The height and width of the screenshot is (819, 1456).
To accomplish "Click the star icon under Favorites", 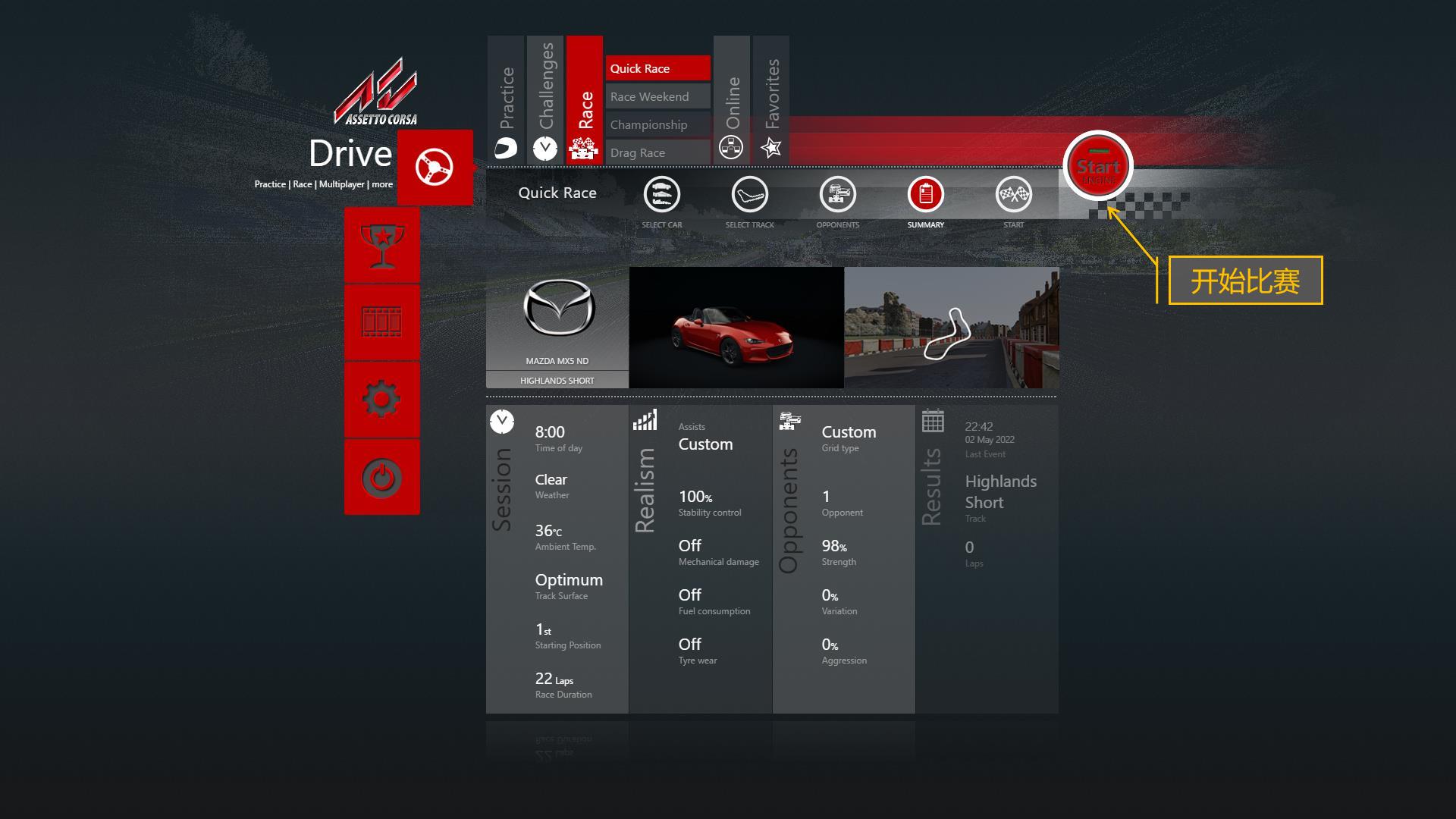I will tap(771, 147).
